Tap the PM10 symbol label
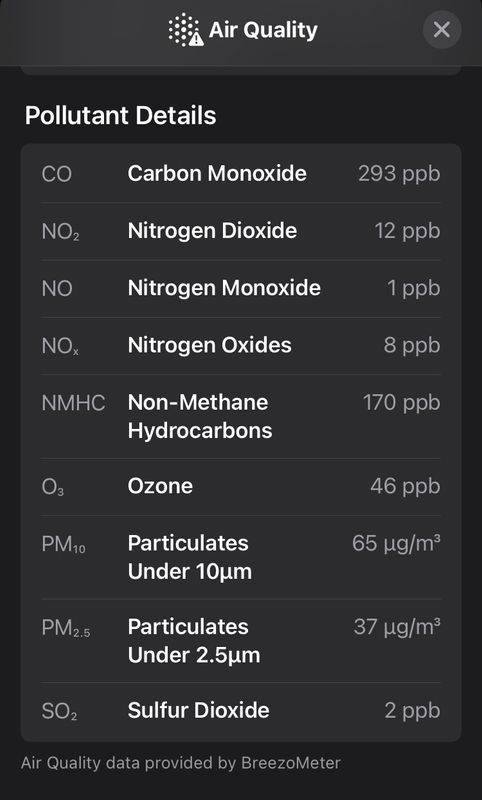The height and width of the screenshot is (800, 482). [64, 544]
